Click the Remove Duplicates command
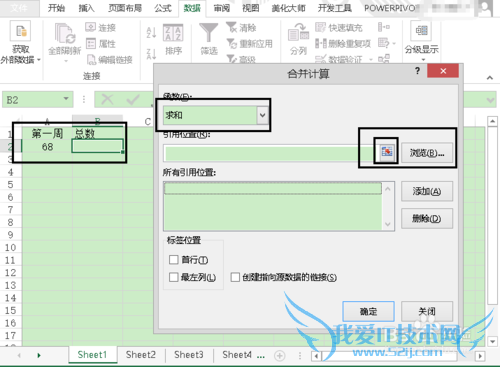500x367 pixels. (x=343, y=44)
